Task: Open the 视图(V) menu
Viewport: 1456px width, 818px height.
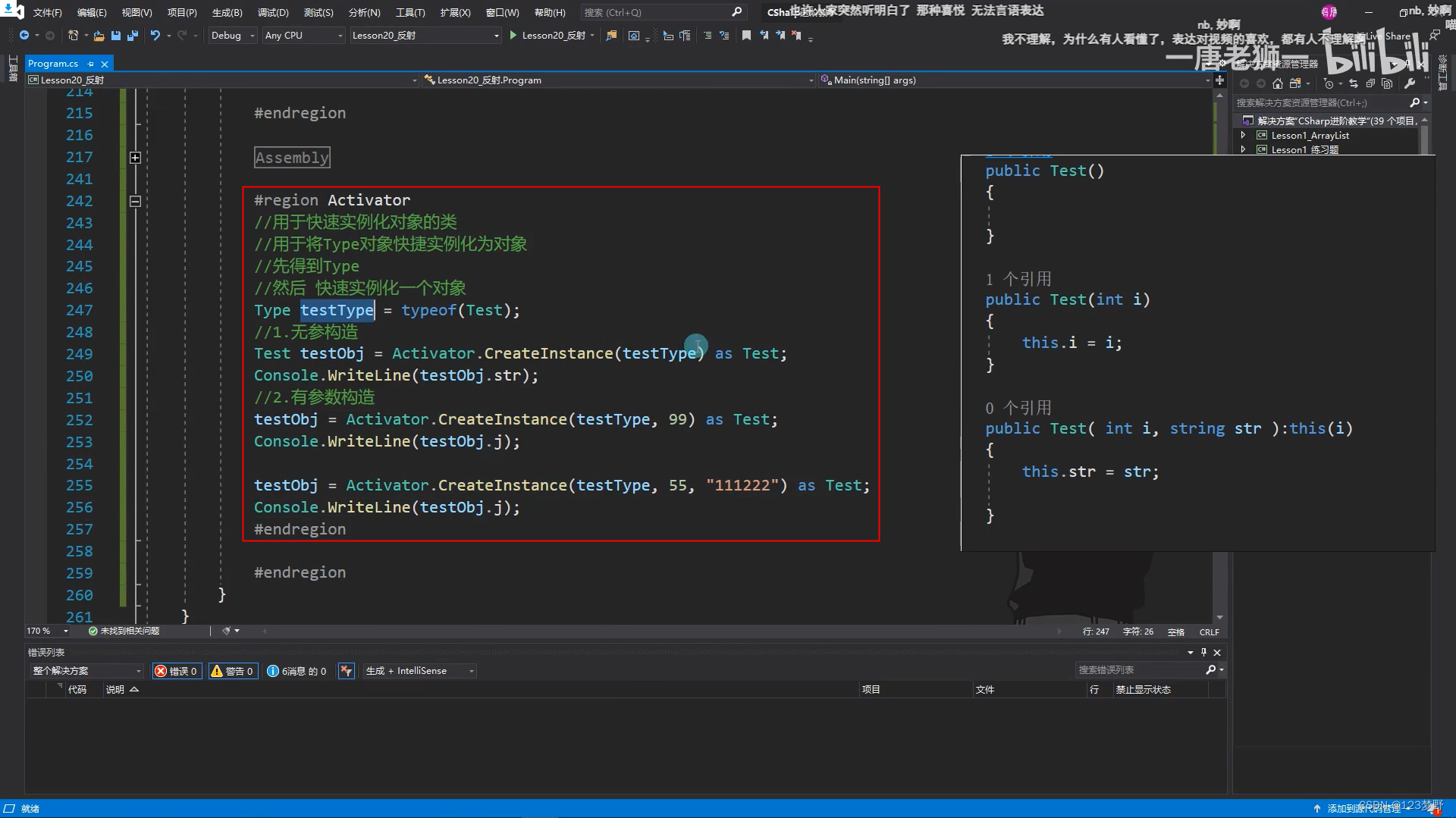Action: tap(136, 13)
